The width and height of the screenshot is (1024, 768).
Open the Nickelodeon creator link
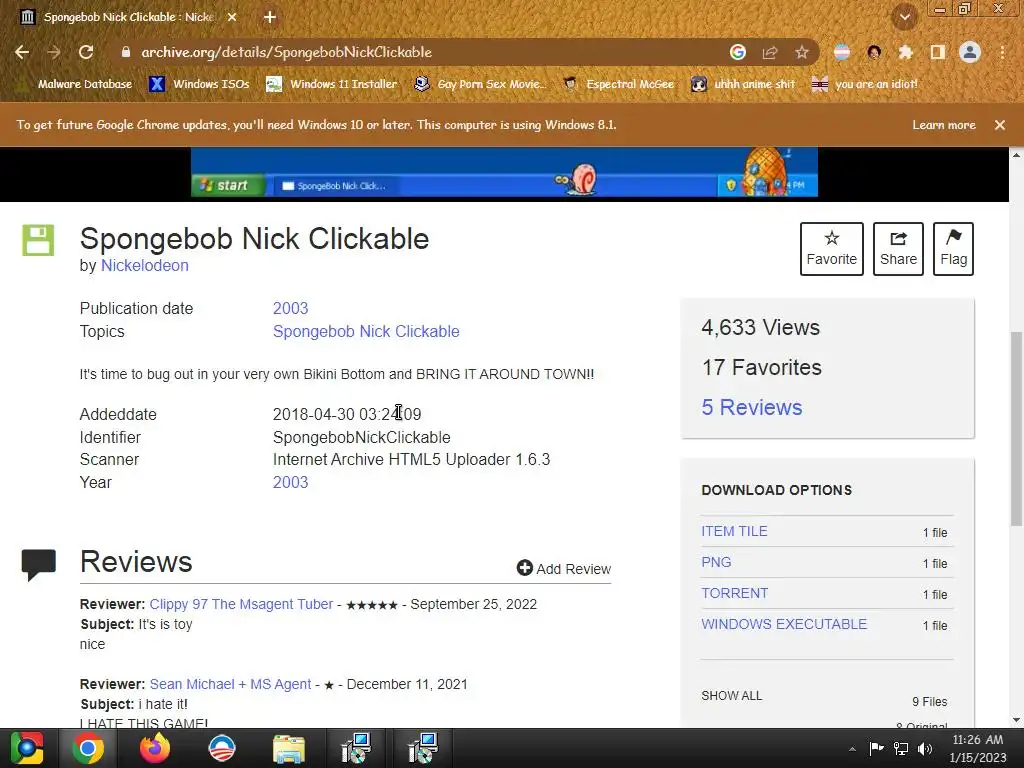coord(144,265)
